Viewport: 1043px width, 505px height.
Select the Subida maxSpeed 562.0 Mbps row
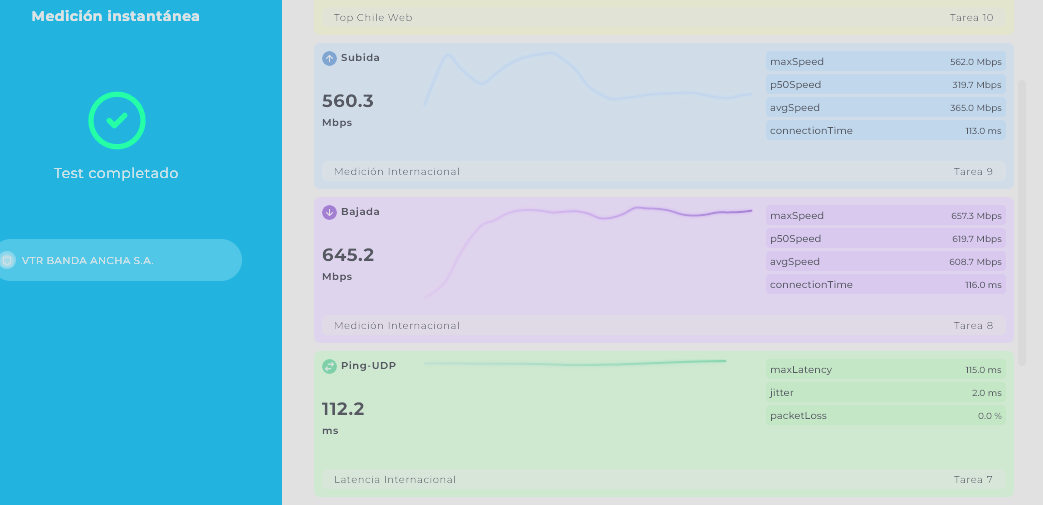click(x=885, y=62)
